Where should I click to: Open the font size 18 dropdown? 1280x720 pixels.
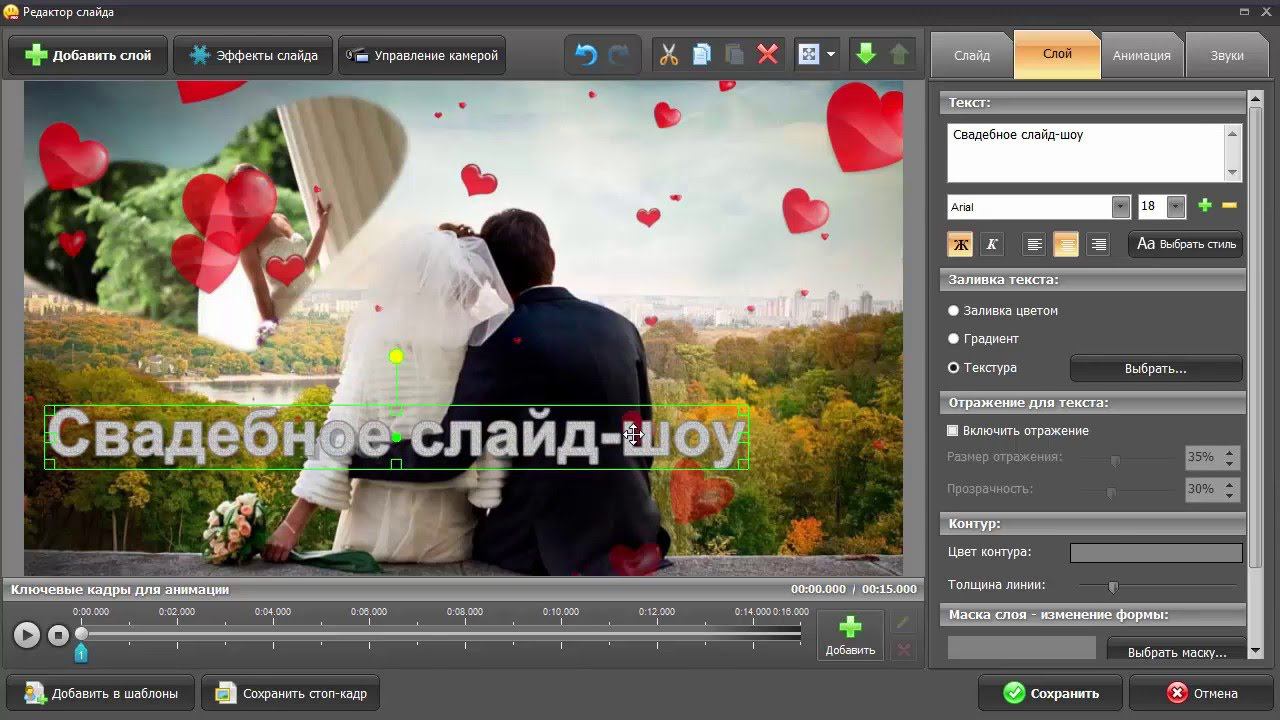click(1176, 207)
